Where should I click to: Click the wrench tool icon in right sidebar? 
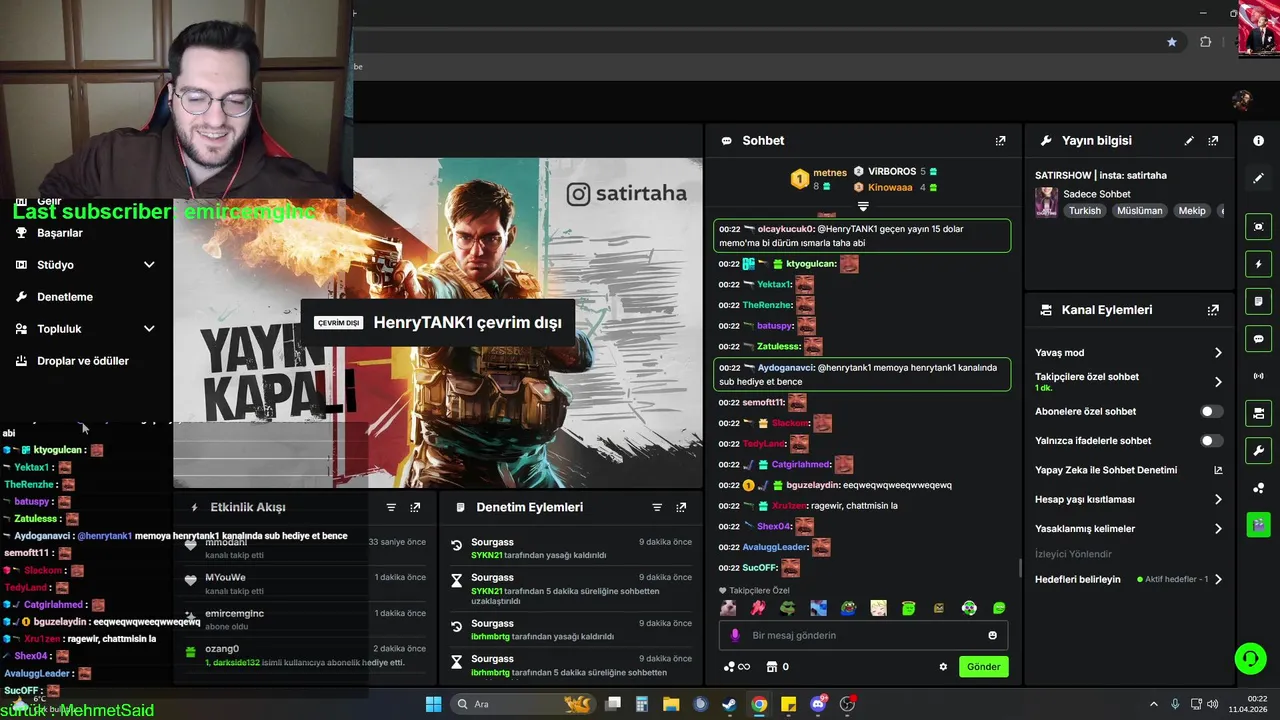1258,450
